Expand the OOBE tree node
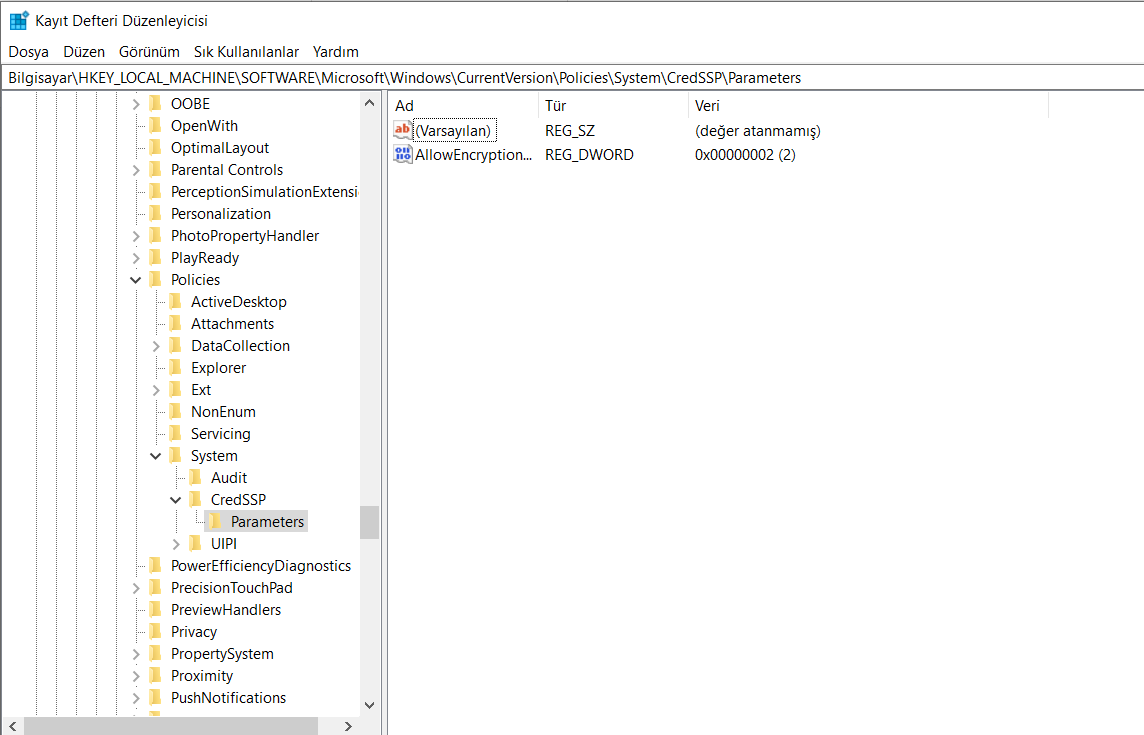Viewport: 1144px width, 735px height. [x=136, y=104]
